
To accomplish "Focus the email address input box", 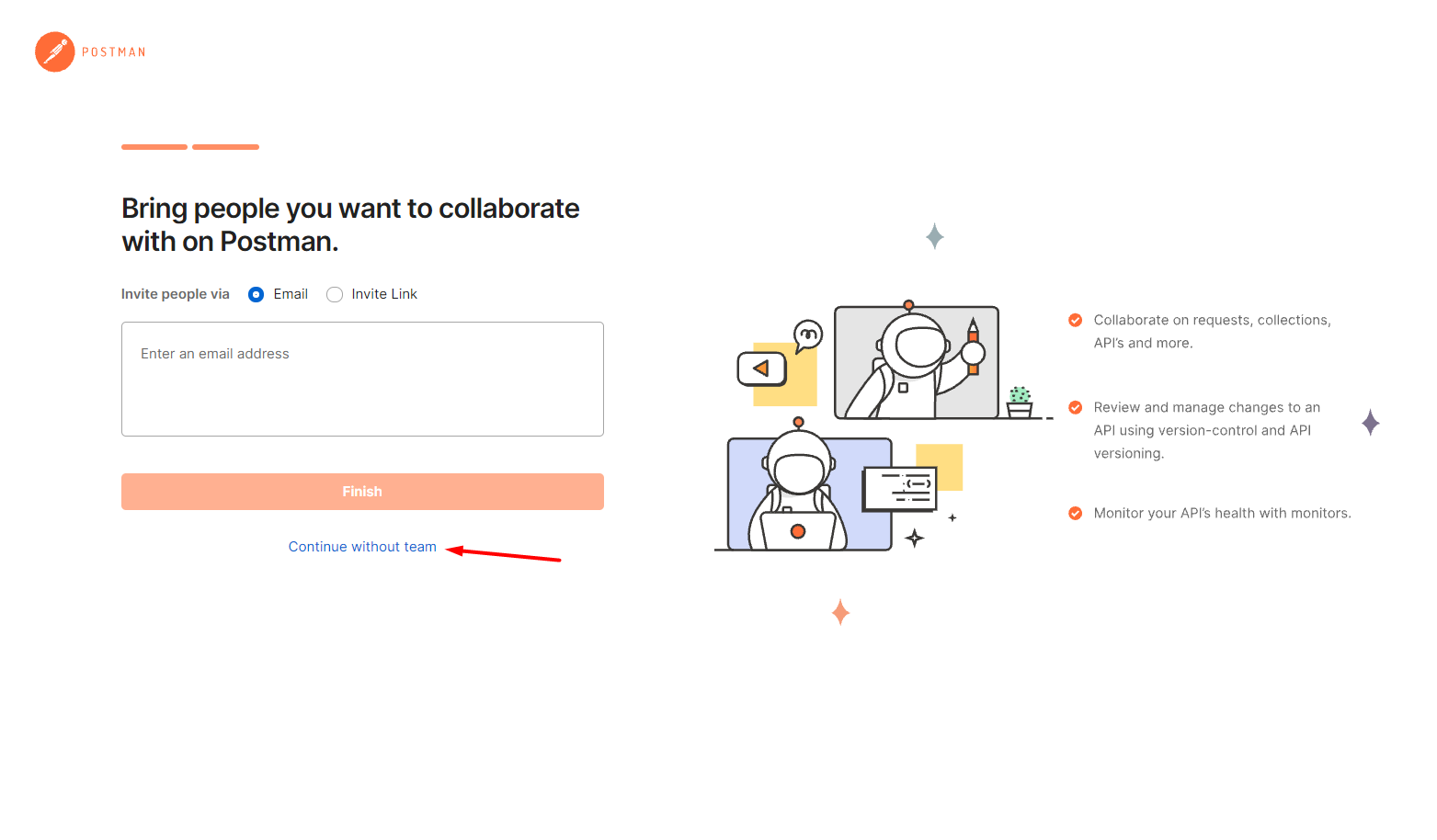I will coord(362,379).
